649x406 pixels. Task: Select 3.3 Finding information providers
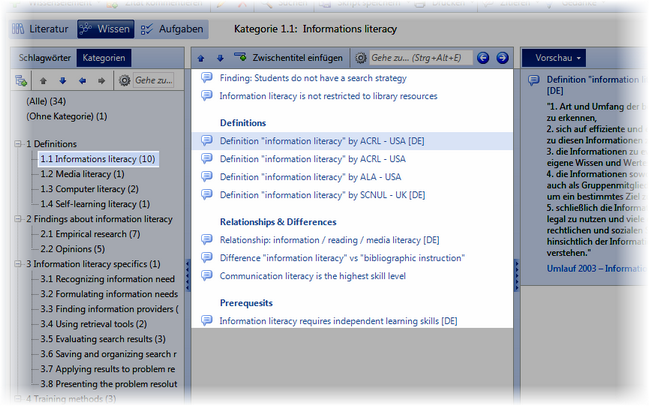click(109, 309)
